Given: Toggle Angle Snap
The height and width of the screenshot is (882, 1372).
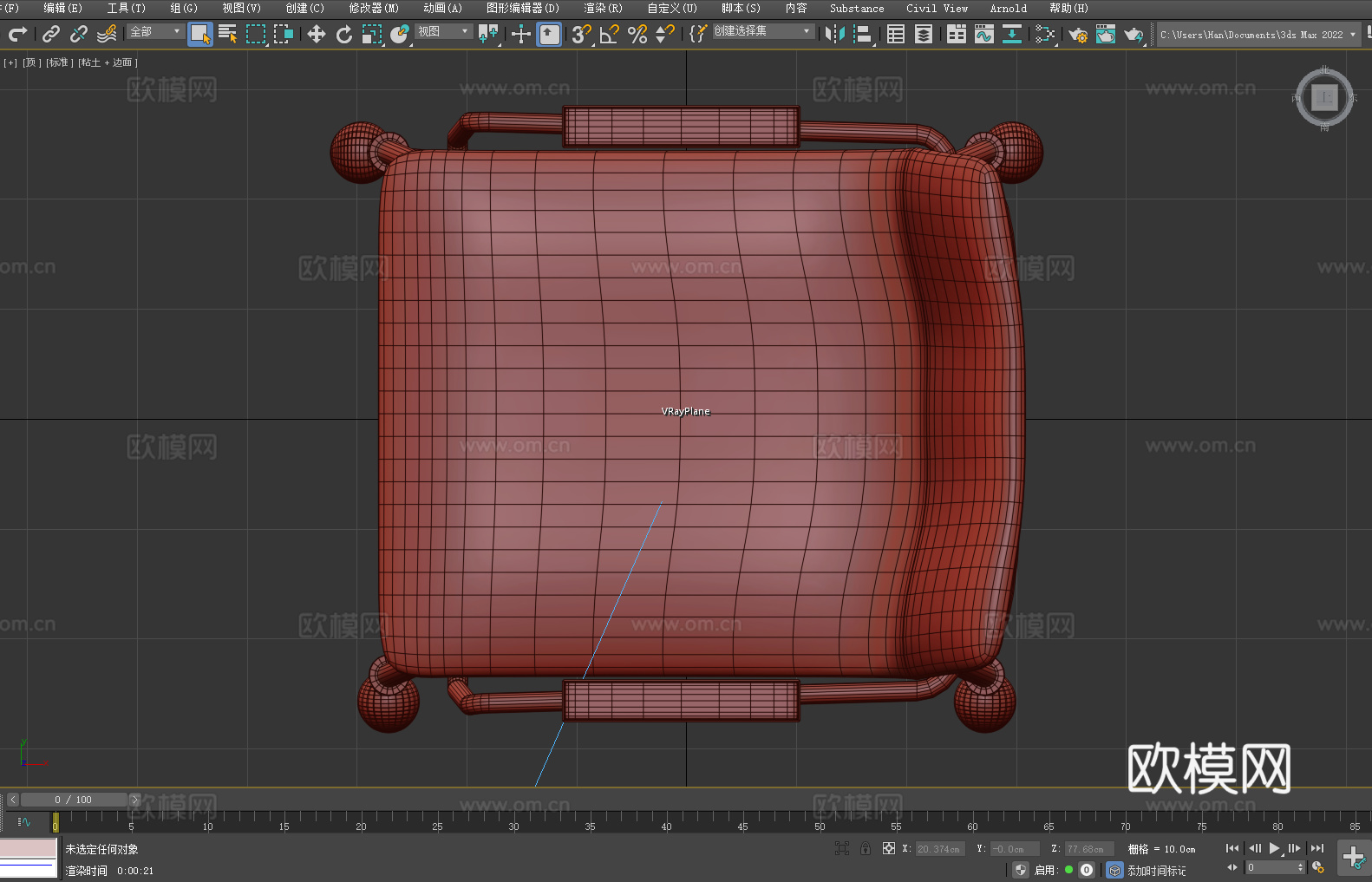Looking at the screenshot, I should click(x=609, y=34).
